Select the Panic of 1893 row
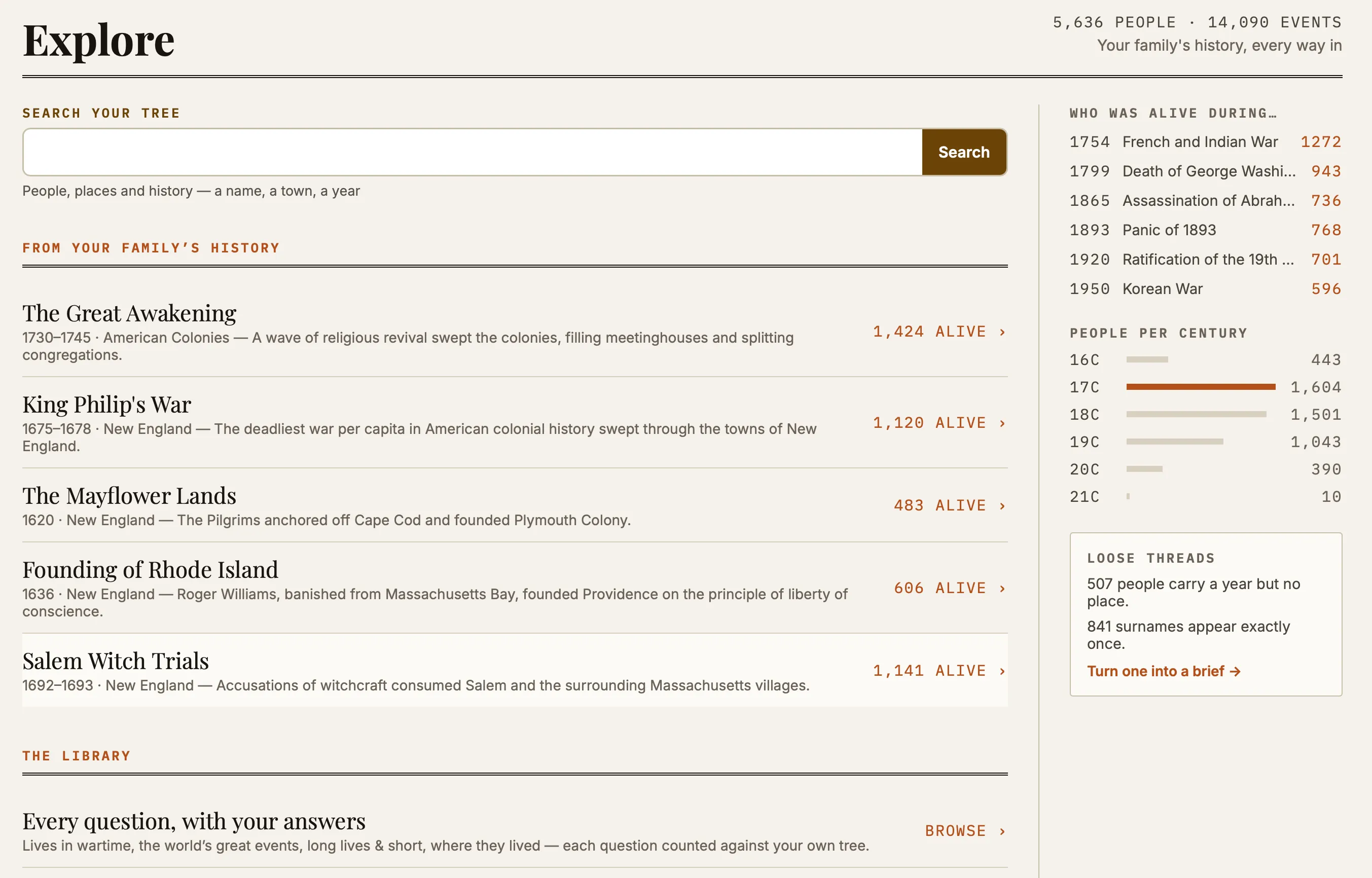Image resolution: width=1372 pixels, height=878 pixels. (x=1206, y=230)
